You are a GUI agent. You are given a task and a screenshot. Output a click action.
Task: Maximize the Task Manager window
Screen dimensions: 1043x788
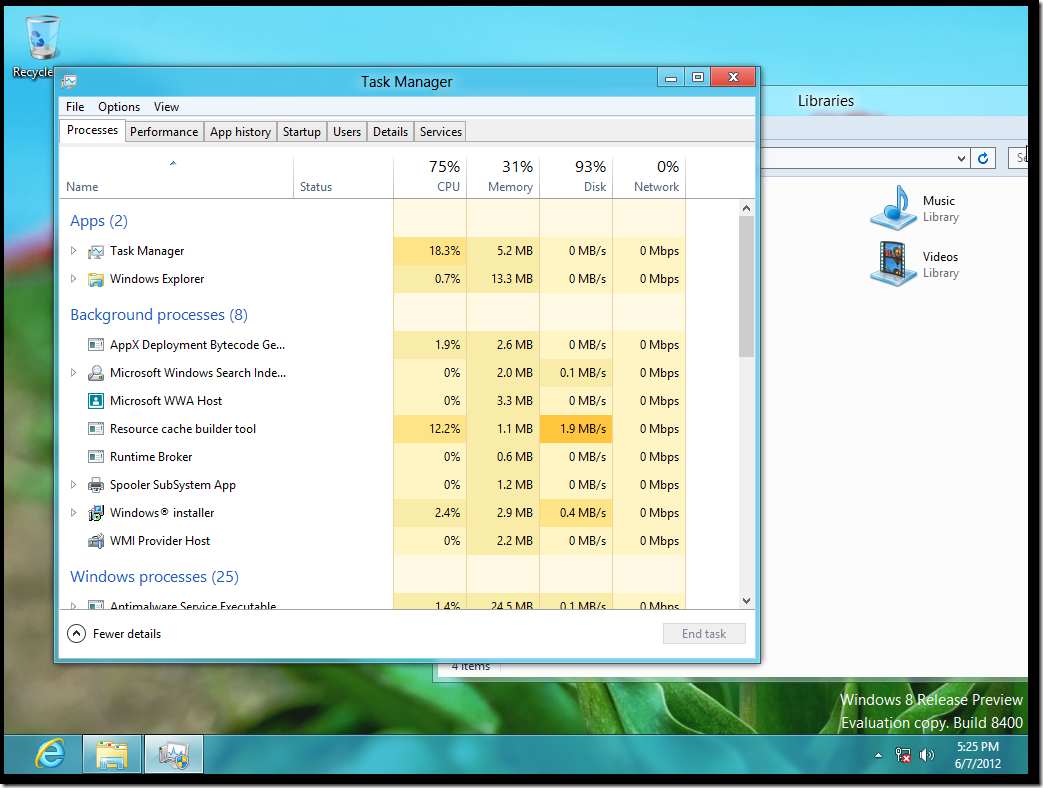pyautogui.click(x=698, y=78)
